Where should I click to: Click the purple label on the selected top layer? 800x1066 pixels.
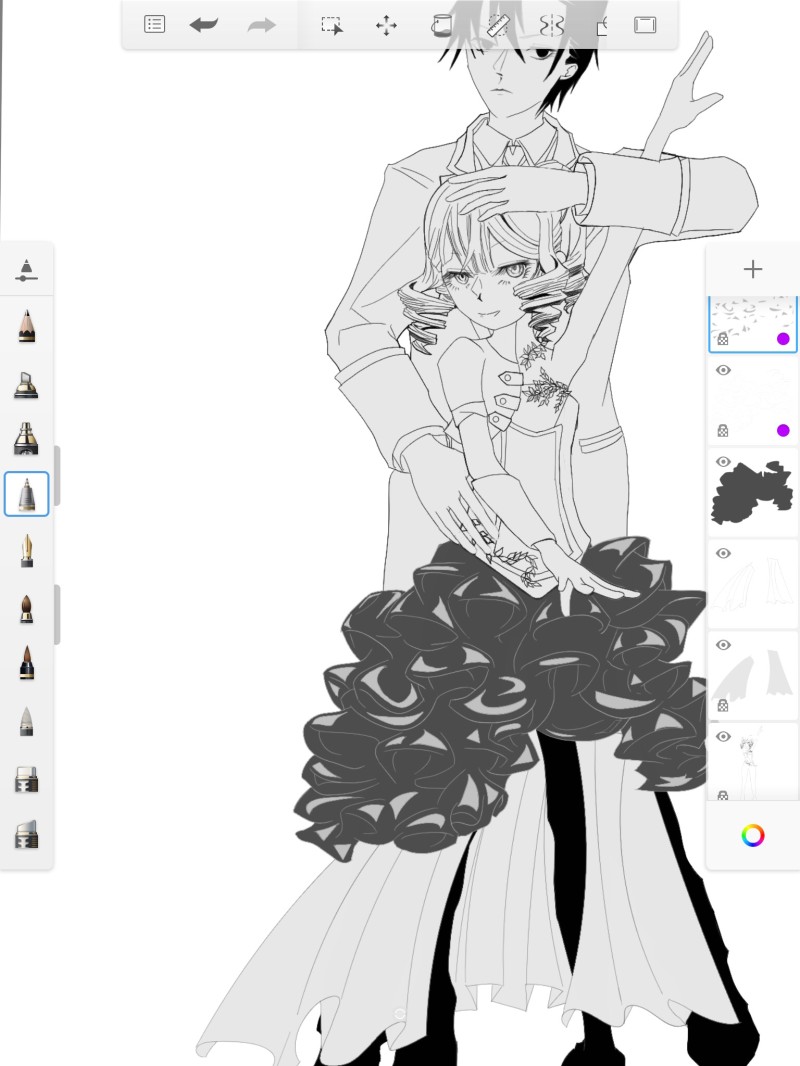tap(783, 339)
